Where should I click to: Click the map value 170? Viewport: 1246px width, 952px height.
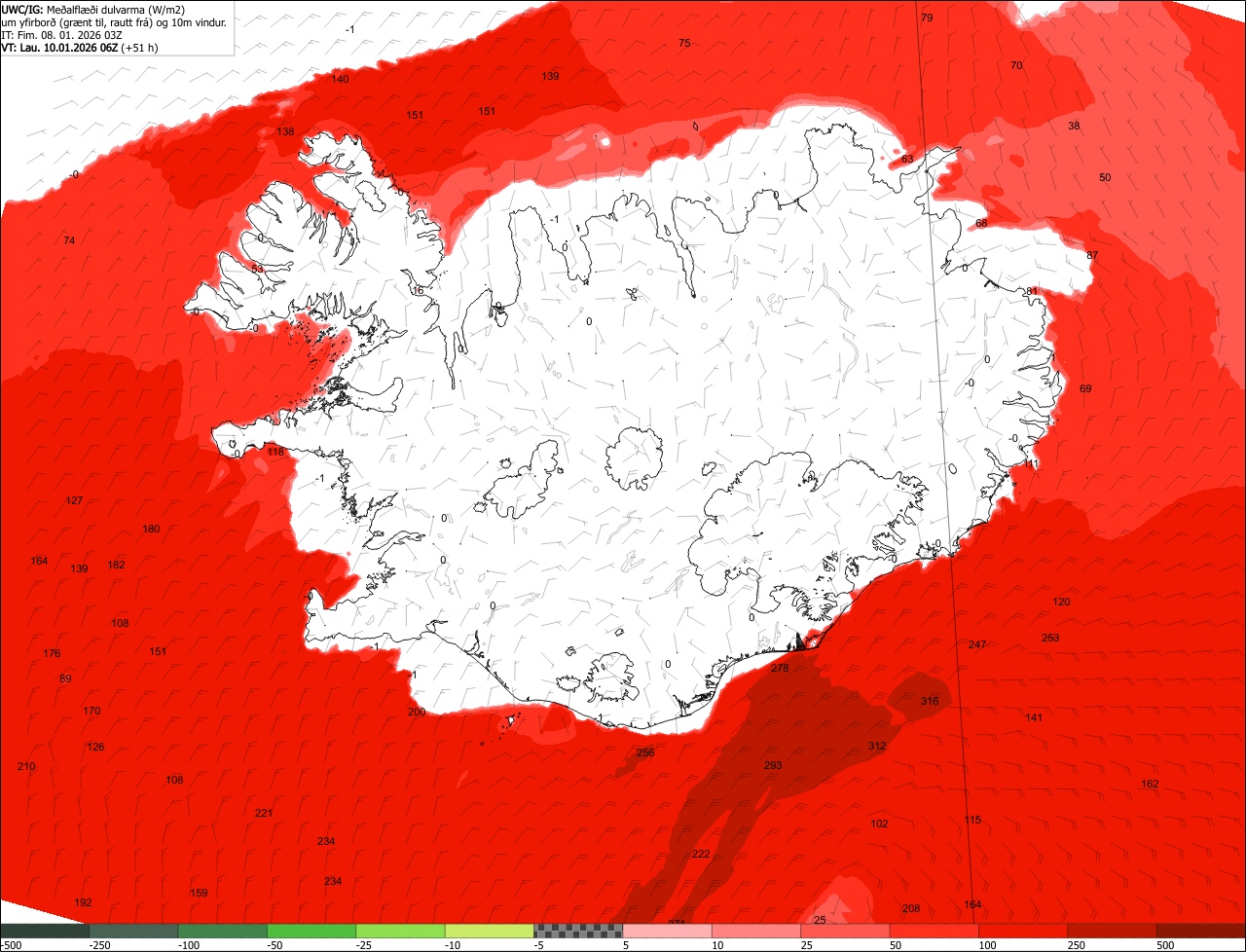click(92, 712)
